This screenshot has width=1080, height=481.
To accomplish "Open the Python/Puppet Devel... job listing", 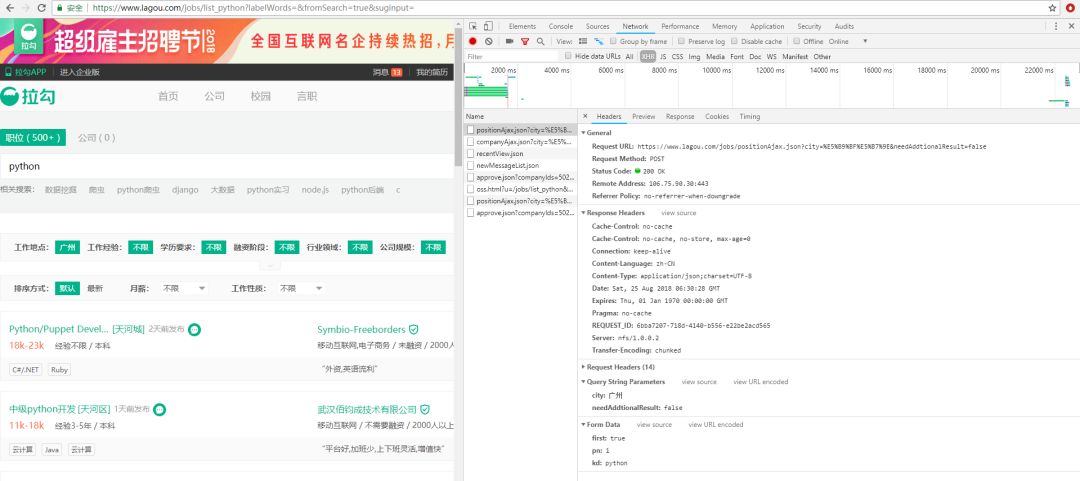I will point(59,329).
